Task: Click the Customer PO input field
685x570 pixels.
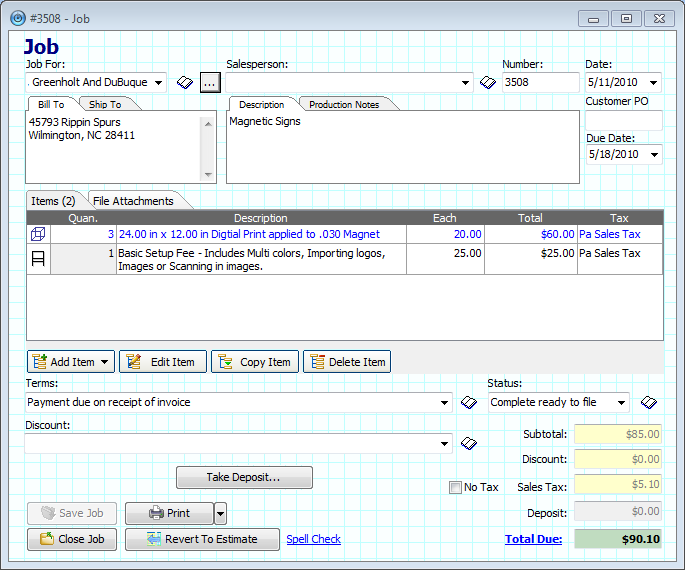Action: [623, 120]
